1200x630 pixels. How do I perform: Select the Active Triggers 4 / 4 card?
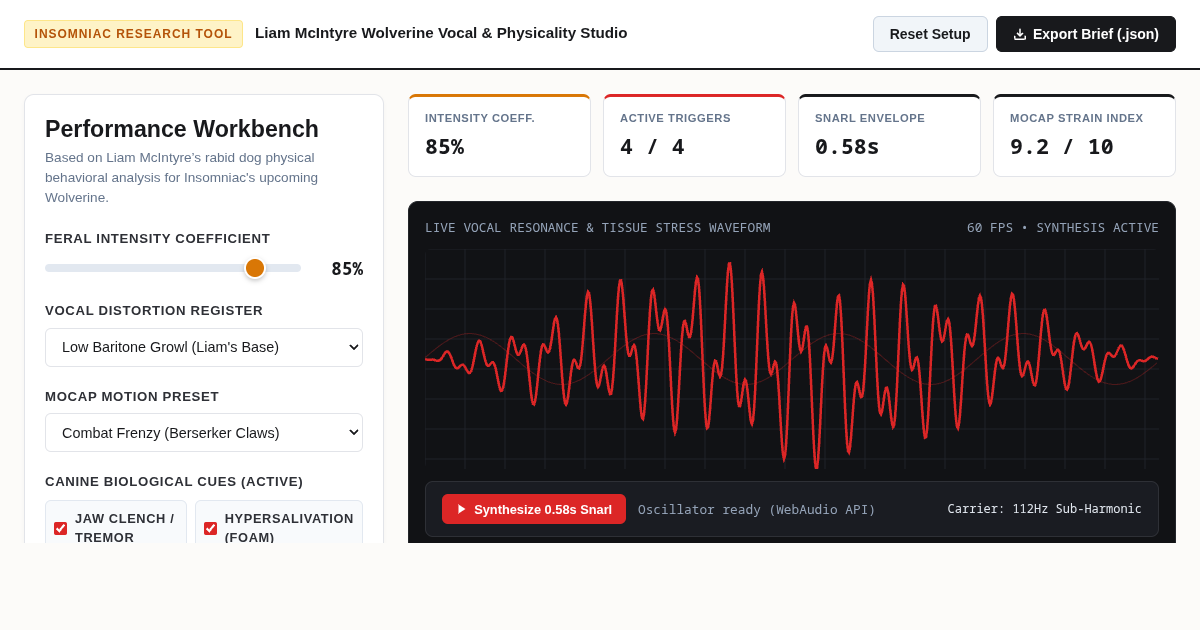click(x=694, y=136)
